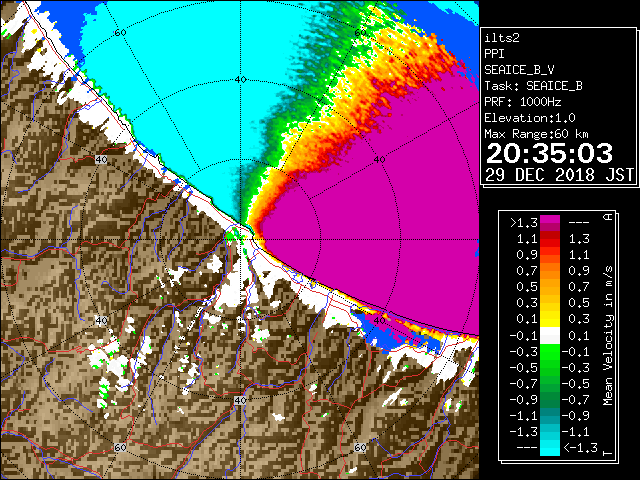Click the 'T' letter at legend bottom corner
This screenshot has width=640, height=480.
608,453
